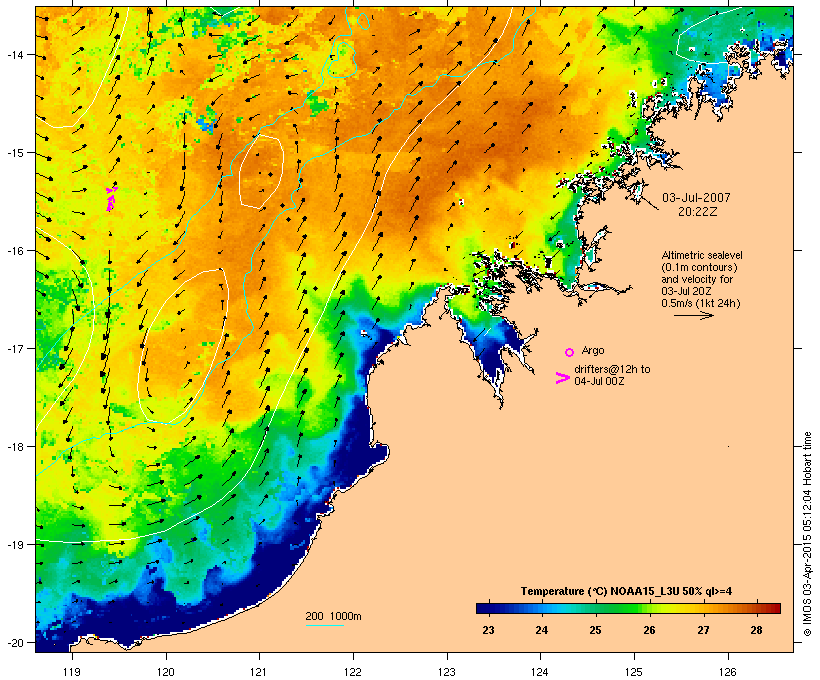Click the temperature colorbar
This screenshot has height=680, width=820.
628,608
